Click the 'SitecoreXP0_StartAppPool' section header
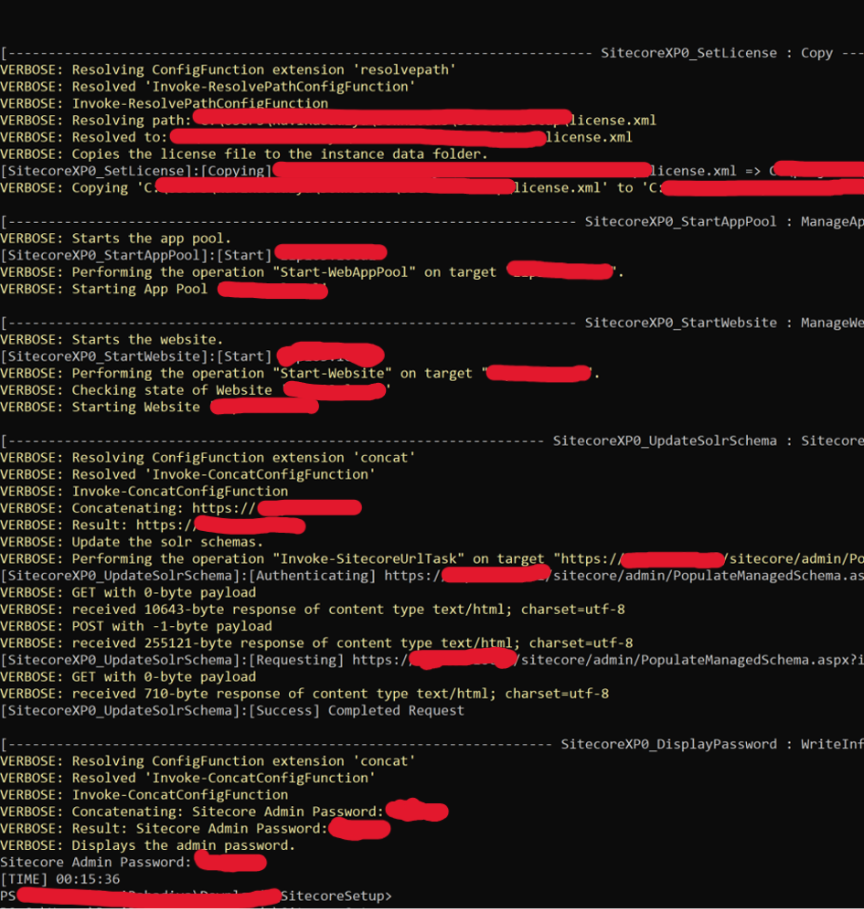This screenshot has width=864, height=909. pyautogui.click(x=432, y=221)
